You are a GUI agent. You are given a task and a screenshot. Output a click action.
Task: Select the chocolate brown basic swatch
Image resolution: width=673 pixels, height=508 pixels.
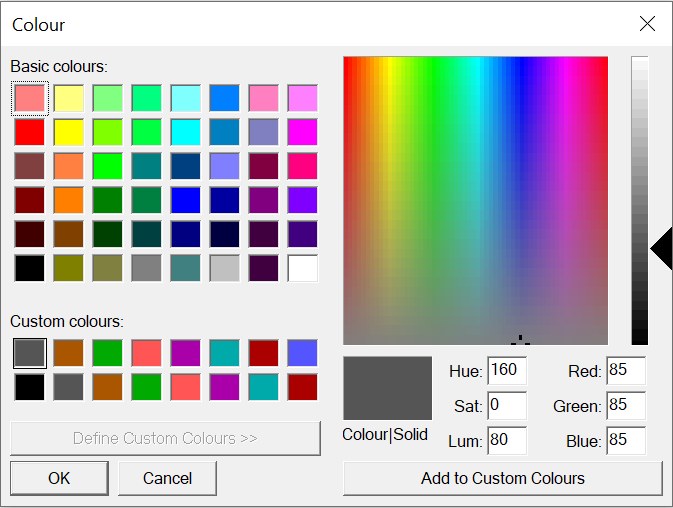[x=69, y=234]
